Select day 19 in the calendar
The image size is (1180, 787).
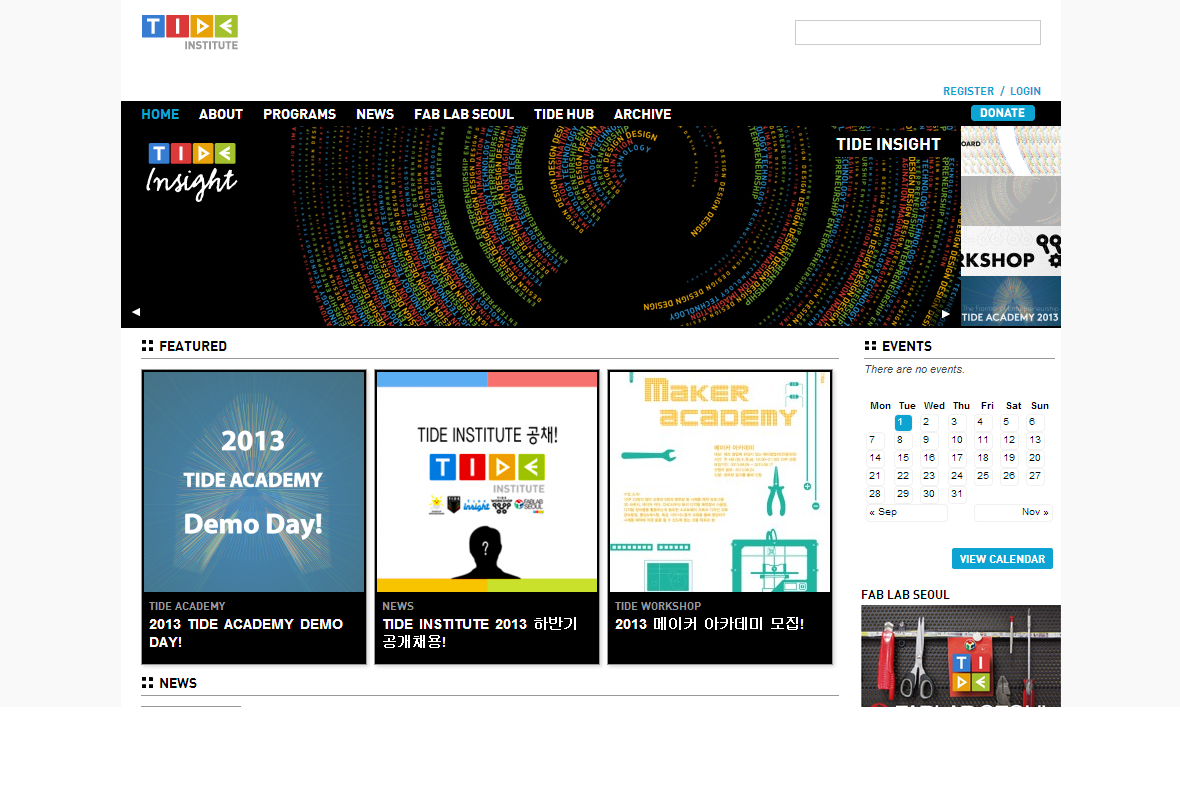1009,458
